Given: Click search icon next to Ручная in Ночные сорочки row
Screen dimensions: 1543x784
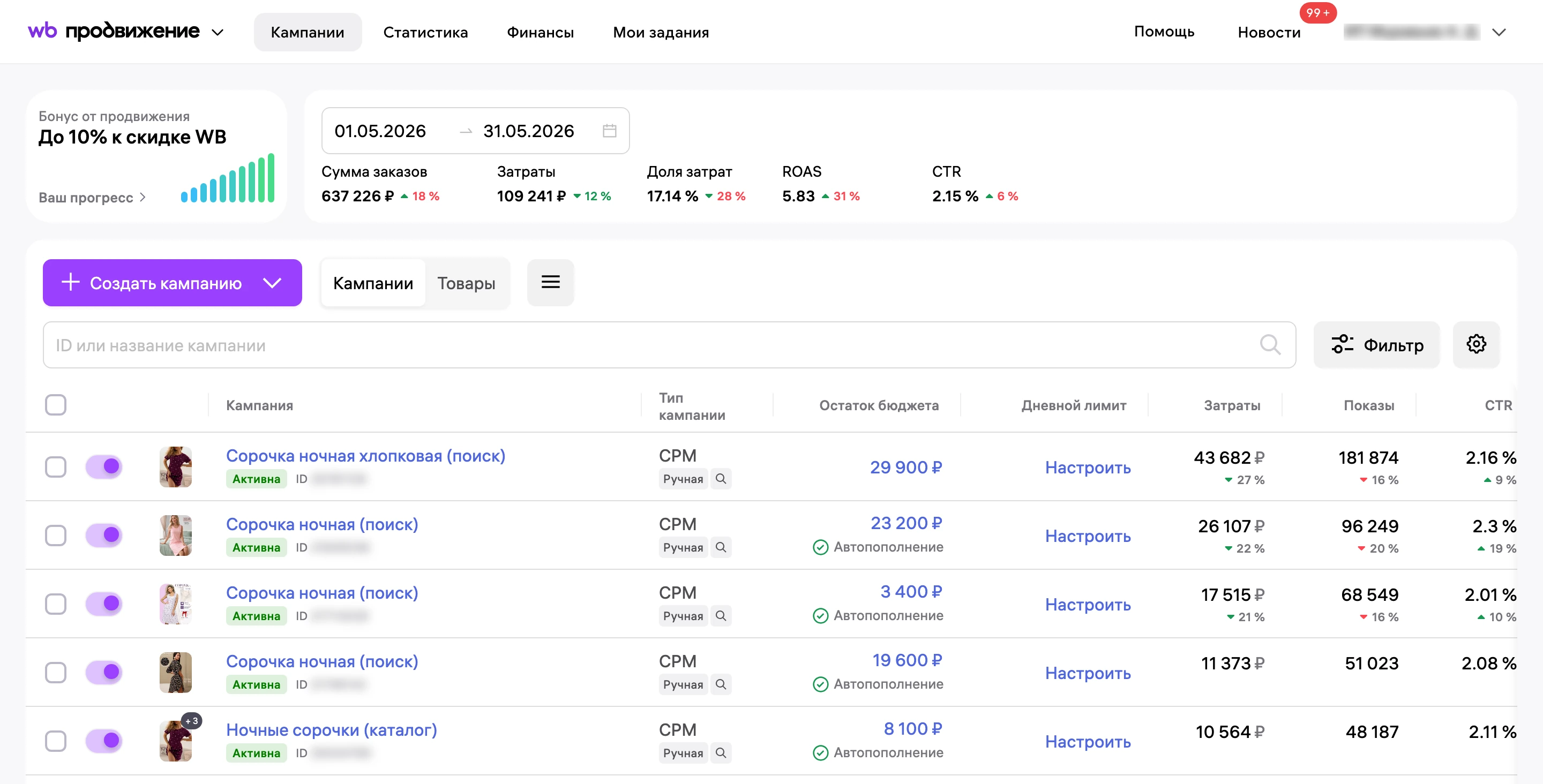Looking at the screenshot, I should click(721, 752).
